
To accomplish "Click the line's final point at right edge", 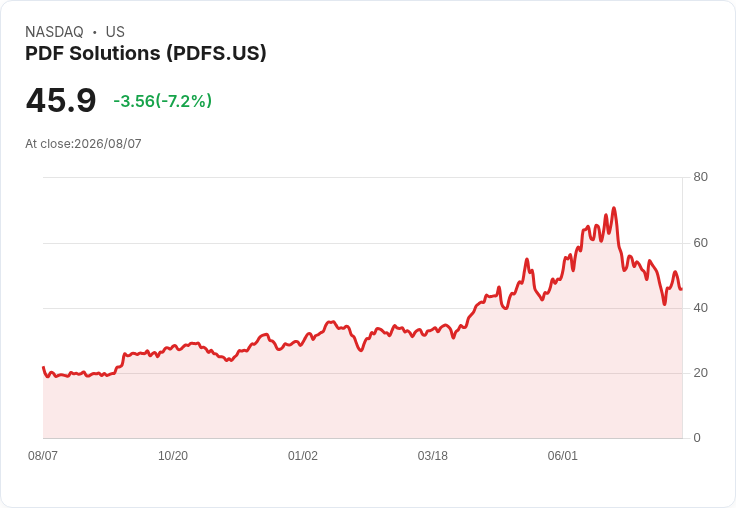I will pos(681,289).
